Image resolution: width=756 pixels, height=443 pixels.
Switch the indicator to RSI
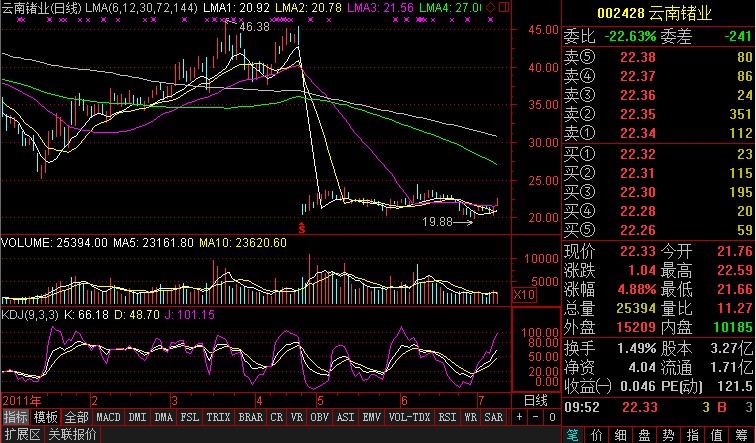click(x=447, y=417)
